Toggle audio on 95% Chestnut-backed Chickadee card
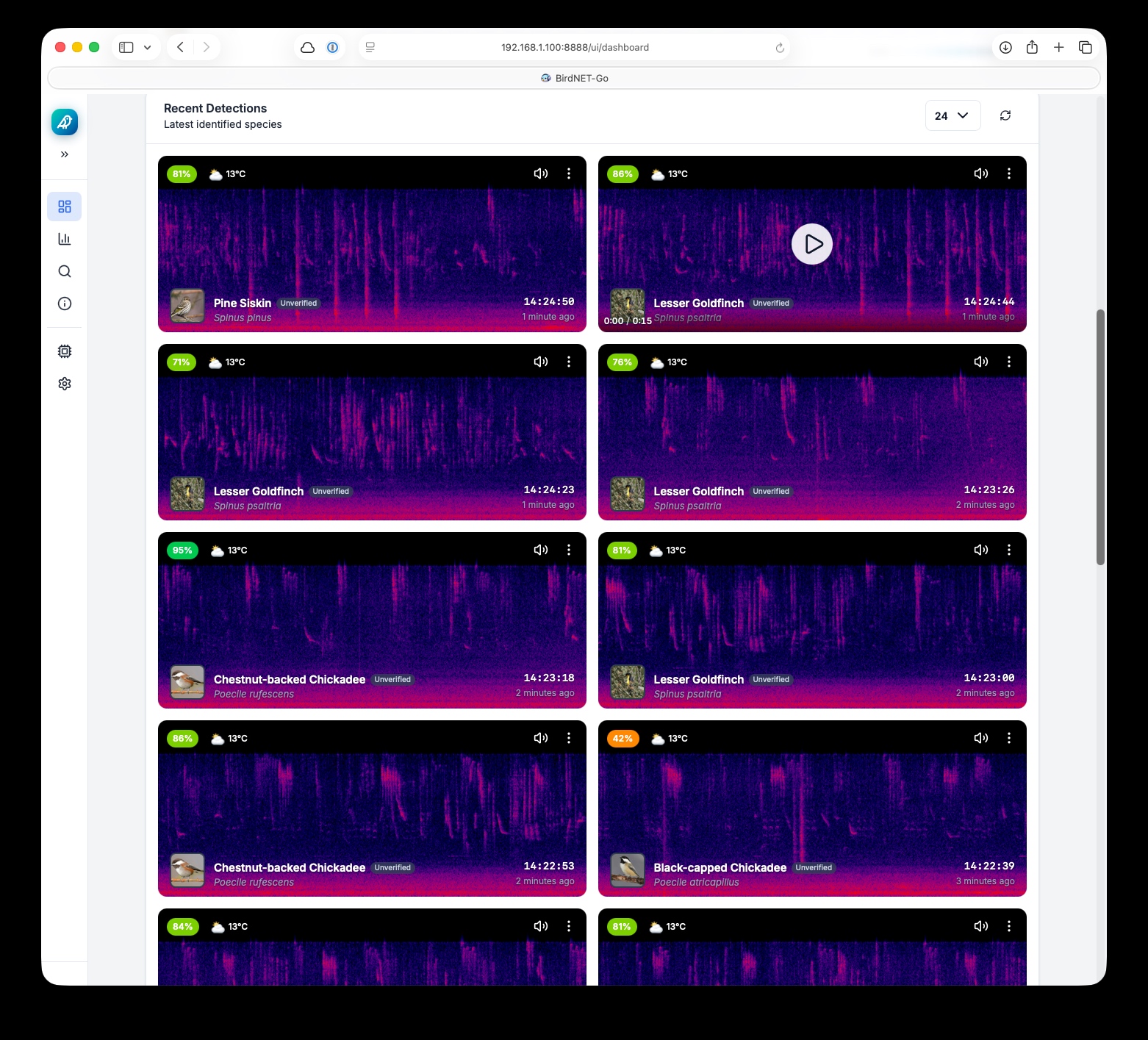1148x1040 pixels. pyautogui.click(x=541, y=550)
